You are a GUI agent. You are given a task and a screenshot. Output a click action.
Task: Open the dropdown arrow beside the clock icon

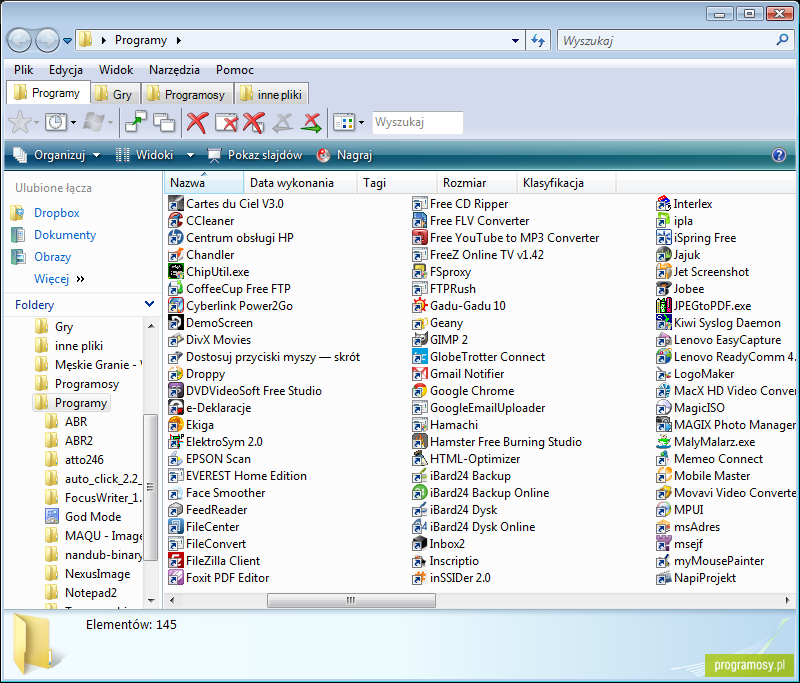(73, 122)
